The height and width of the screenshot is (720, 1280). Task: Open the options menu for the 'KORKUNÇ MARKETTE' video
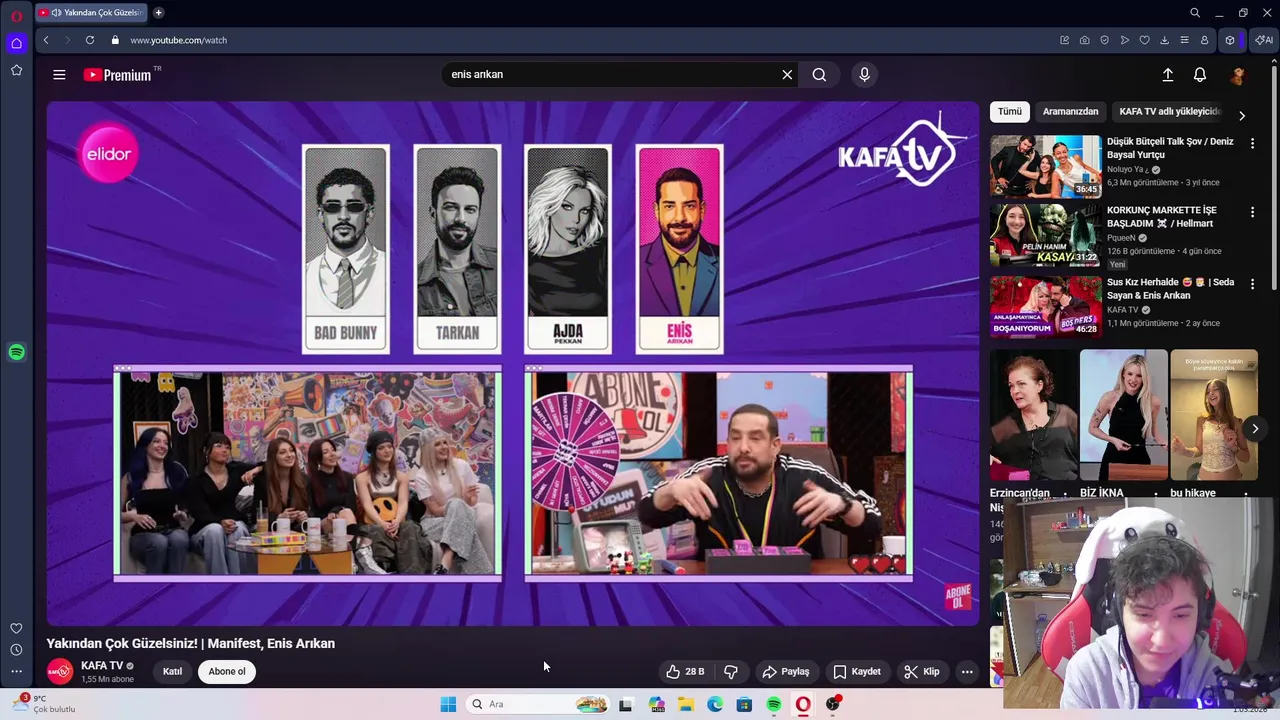(x=1252, y=213)
